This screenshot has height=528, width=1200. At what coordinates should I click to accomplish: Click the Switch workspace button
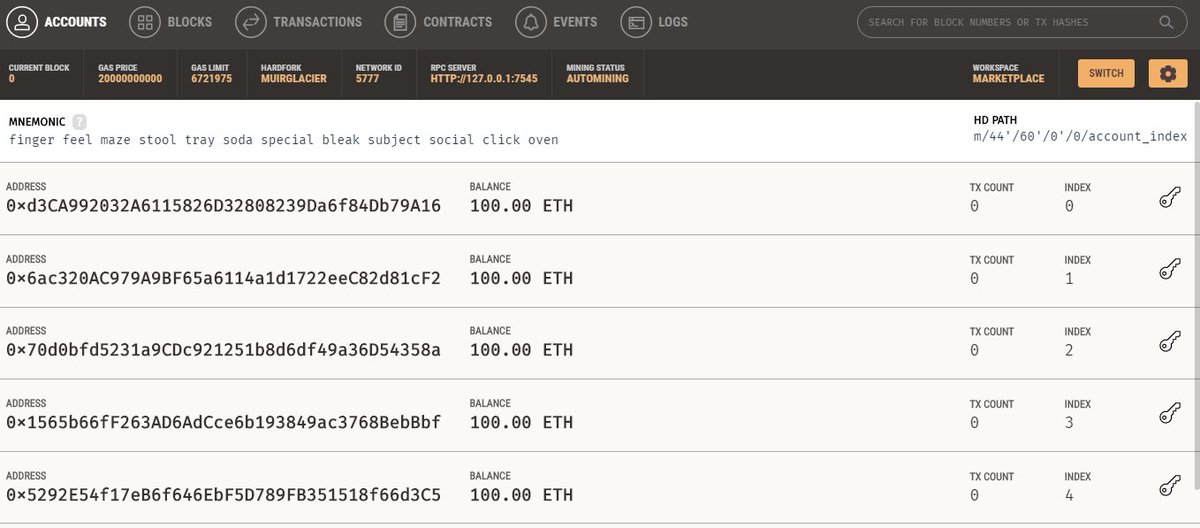click(1106, 73)
